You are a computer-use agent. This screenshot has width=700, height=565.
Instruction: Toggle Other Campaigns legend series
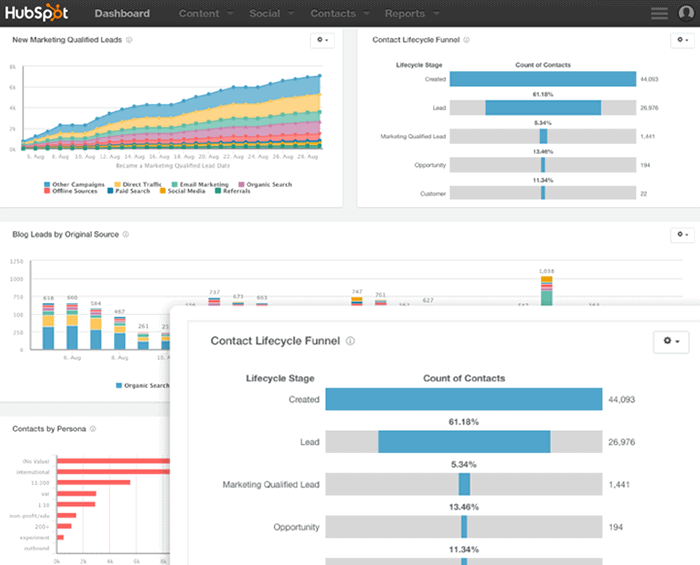coord(74,184)
